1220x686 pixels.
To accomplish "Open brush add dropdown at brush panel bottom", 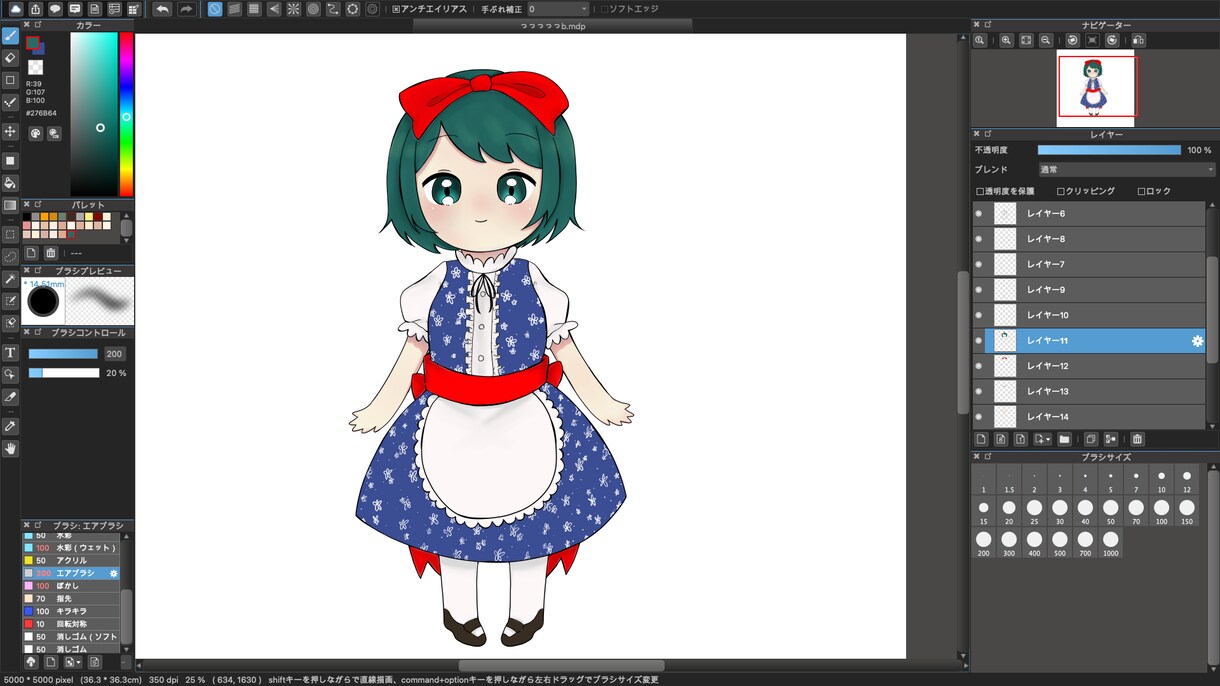I will coord(73,662).
